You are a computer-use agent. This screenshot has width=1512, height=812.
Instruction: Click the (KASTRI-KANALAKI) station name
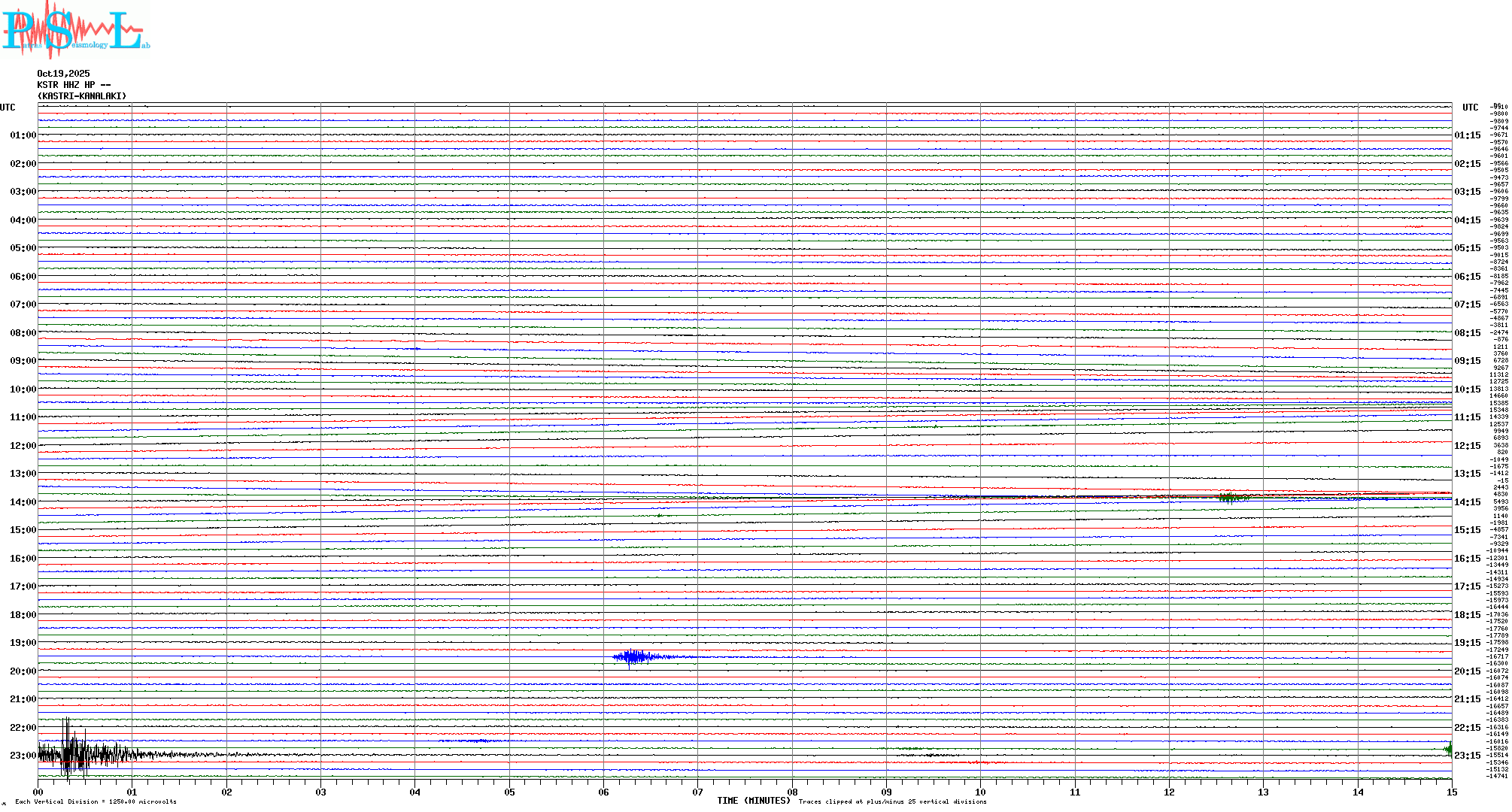(x=81, y=96)
